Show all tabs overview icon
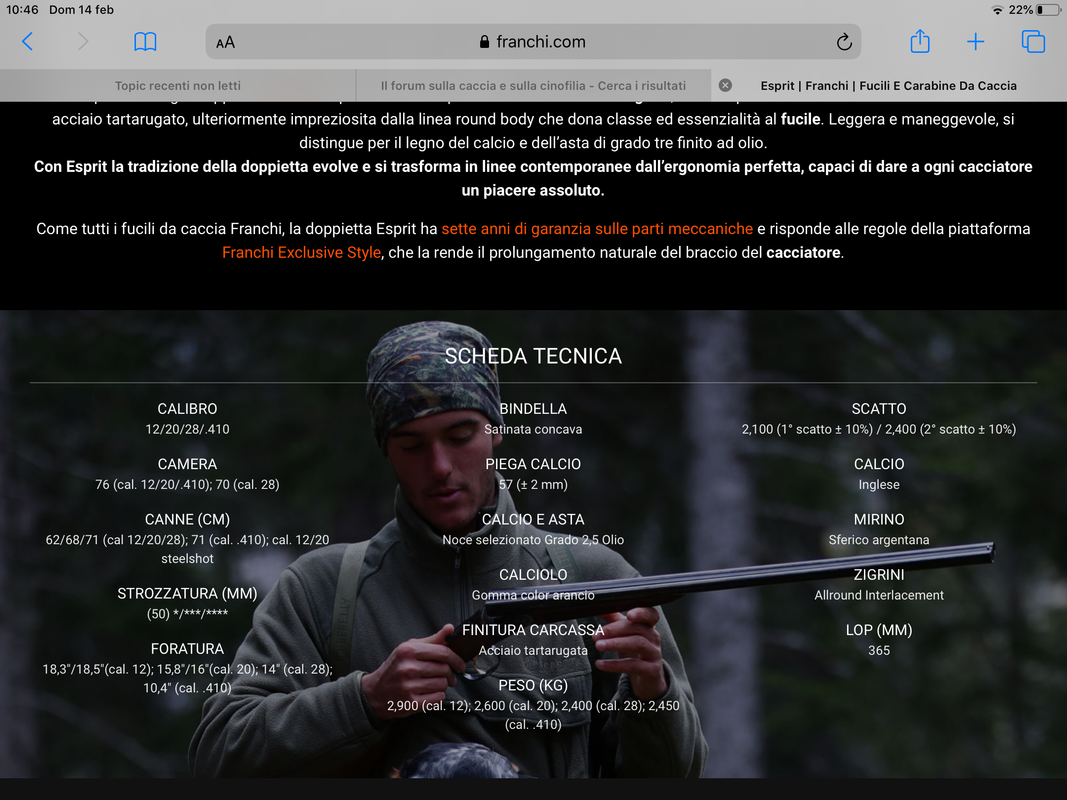The image size is (1067, 800). tap(1033, 41)
